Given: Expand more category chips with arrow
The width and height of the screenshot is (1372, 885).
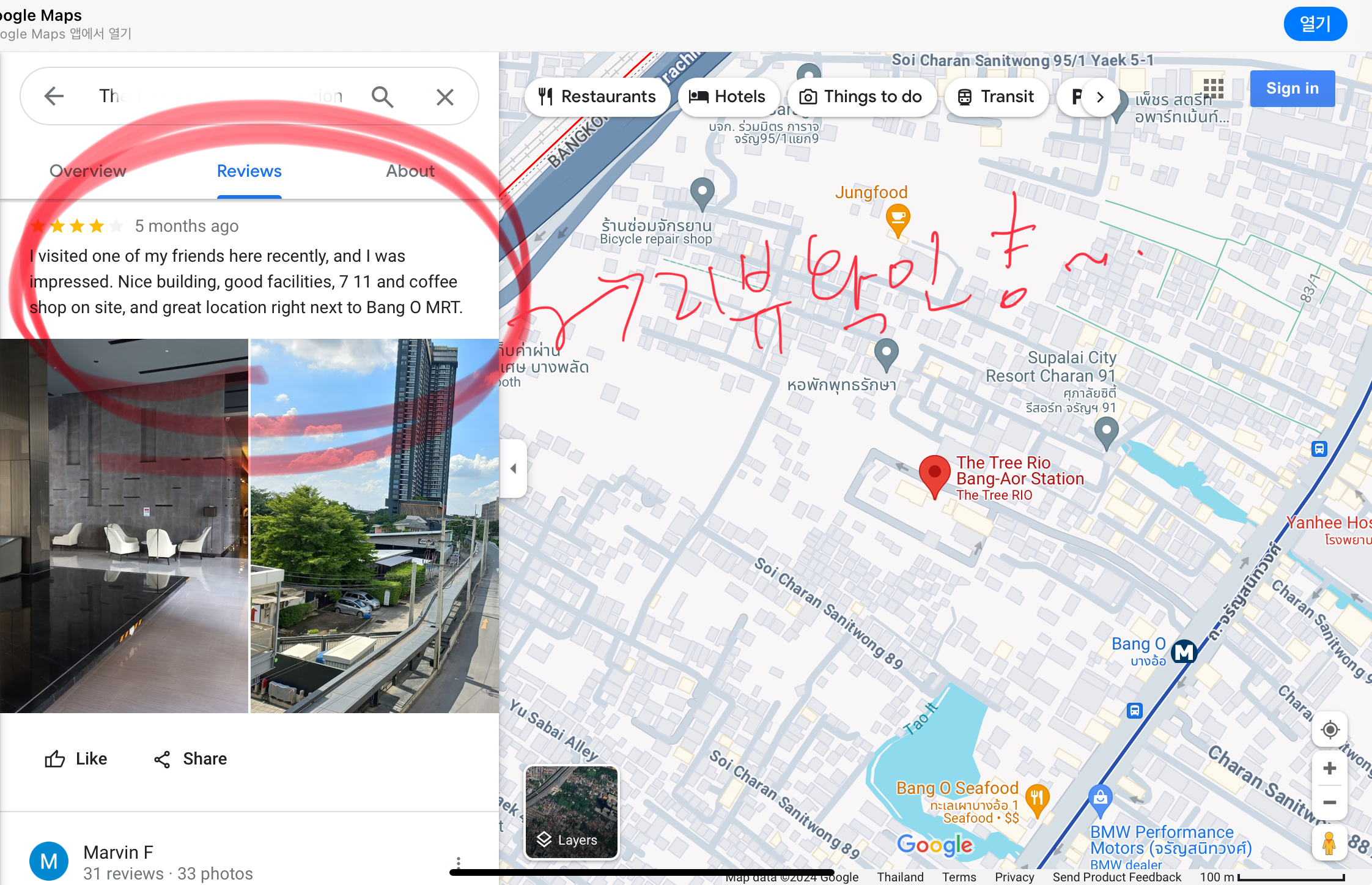Looking at the screenshot, I should point(1100,97).
